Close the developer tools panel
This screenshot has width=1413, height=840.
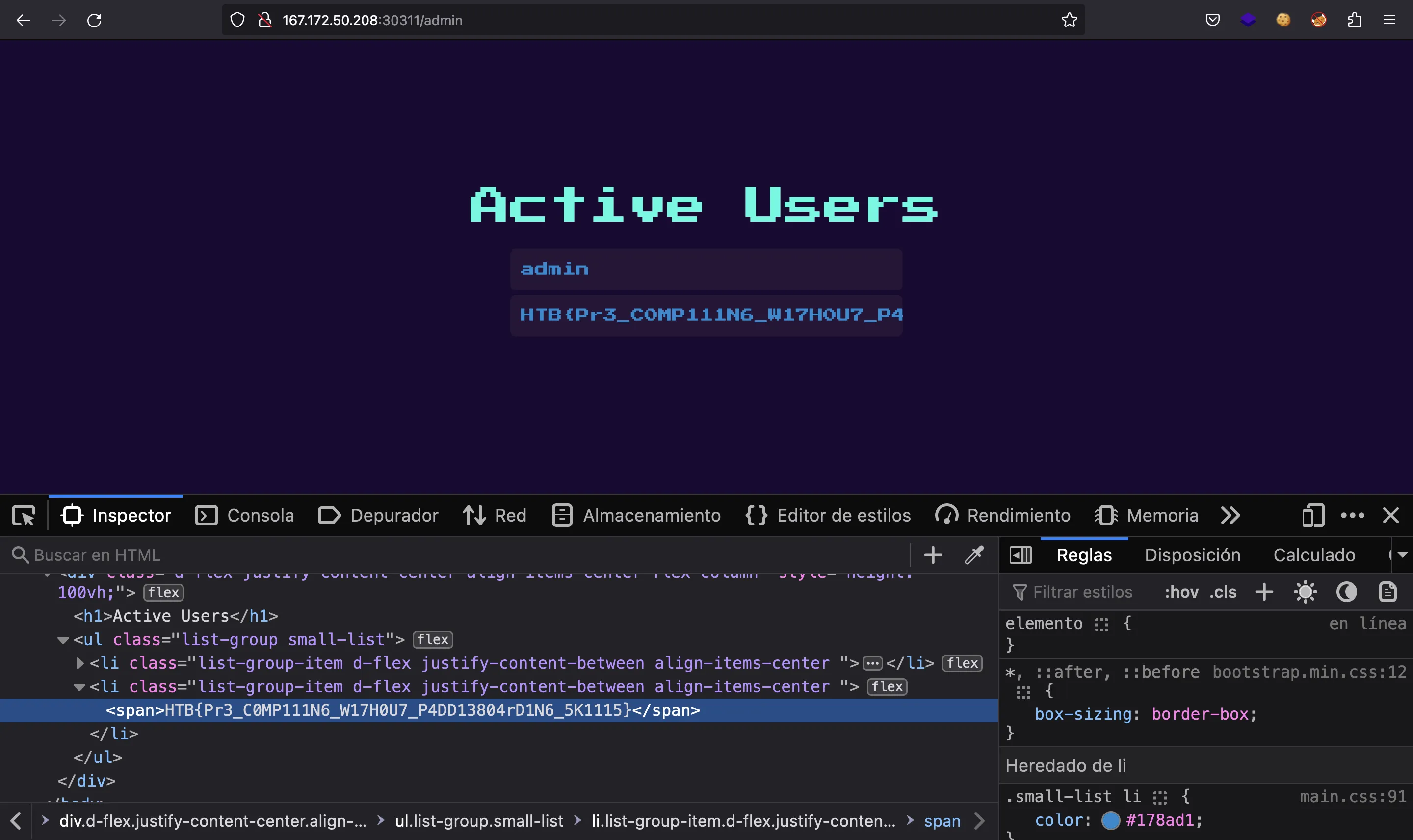point(1391,515)
